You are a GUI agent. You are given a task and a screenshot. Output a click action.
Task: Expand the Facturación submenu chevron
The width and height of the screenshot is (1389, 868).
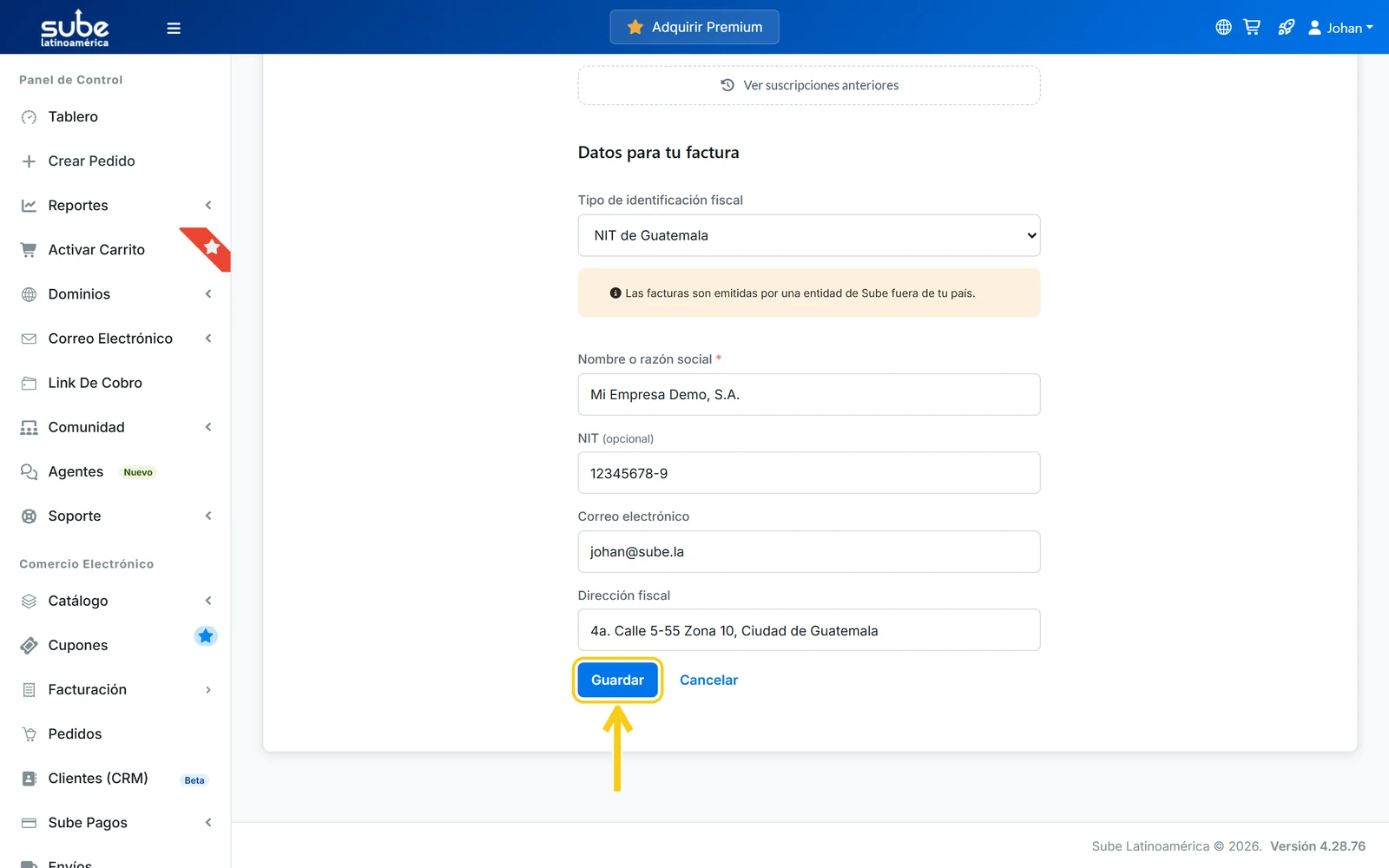click(208, 690)
